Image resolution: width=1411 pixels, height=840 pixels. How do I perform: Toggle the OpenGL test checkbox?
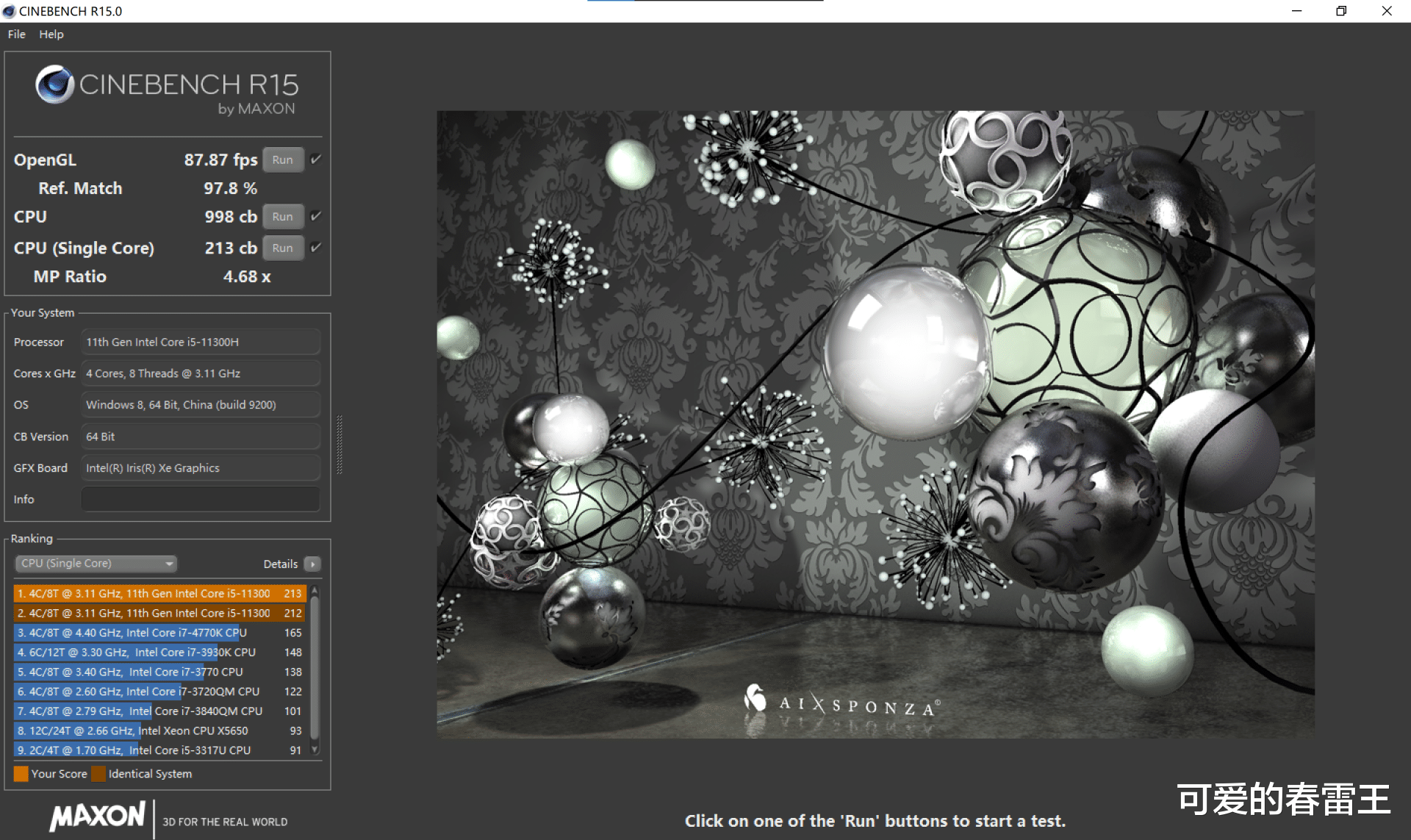316,159
